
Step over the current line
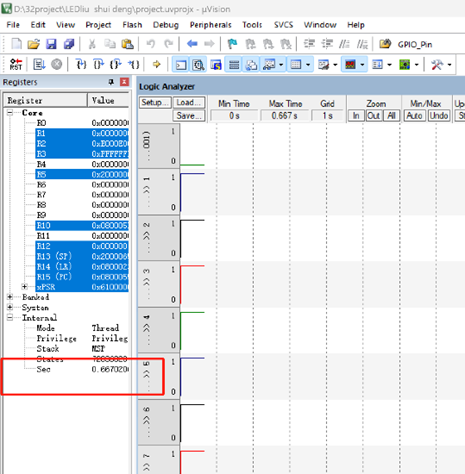(x=98, y=64)
